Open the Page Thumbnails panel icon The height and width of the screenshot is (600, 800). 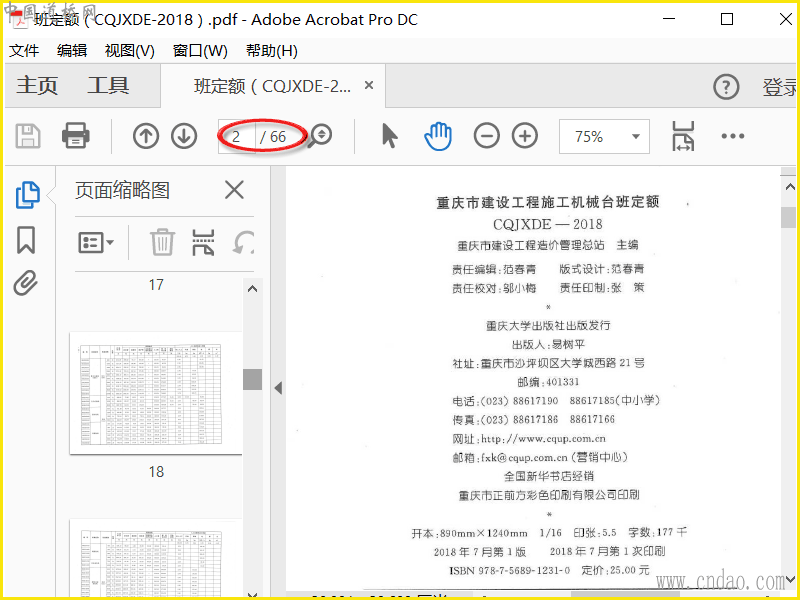coord(27,195)
